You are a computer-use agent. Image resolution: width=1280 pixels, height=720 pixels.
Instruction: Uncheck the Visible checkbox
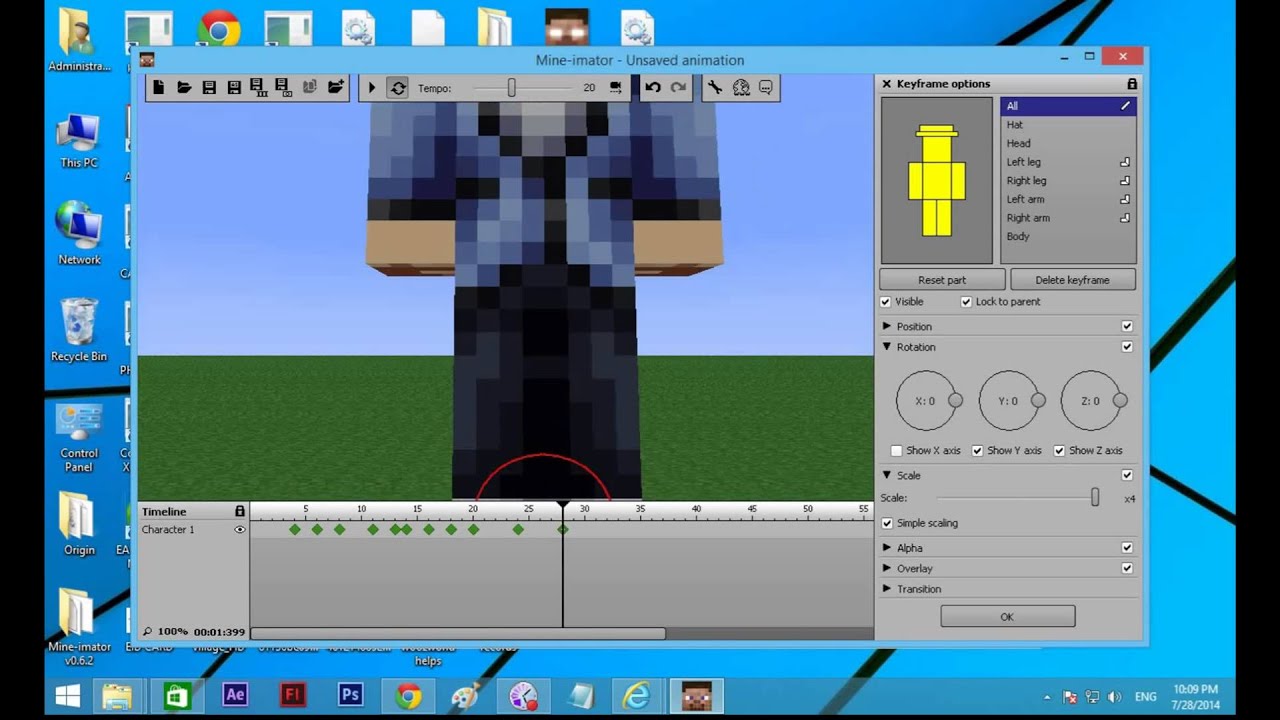886,302
